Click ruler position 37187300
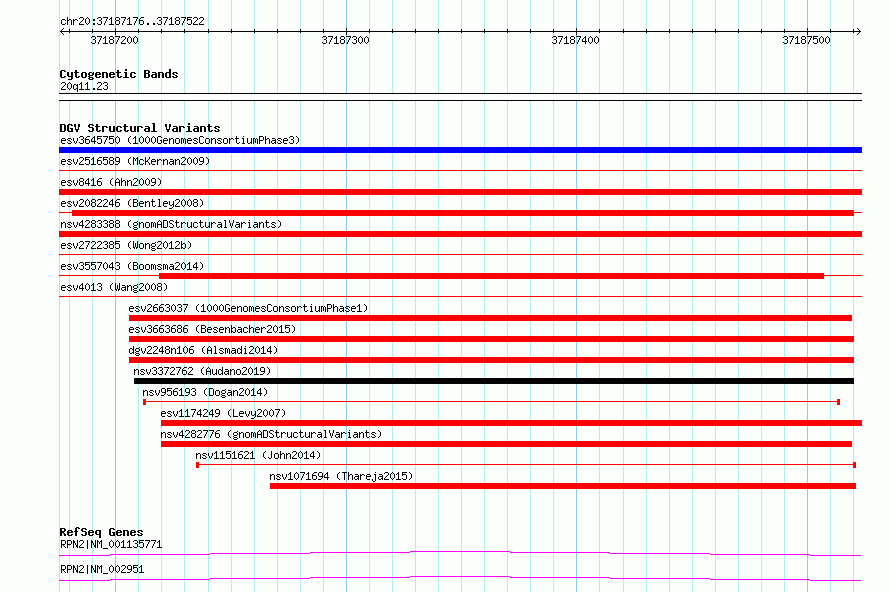This screenshot has height=592, width=890. (x=346, y=40)
